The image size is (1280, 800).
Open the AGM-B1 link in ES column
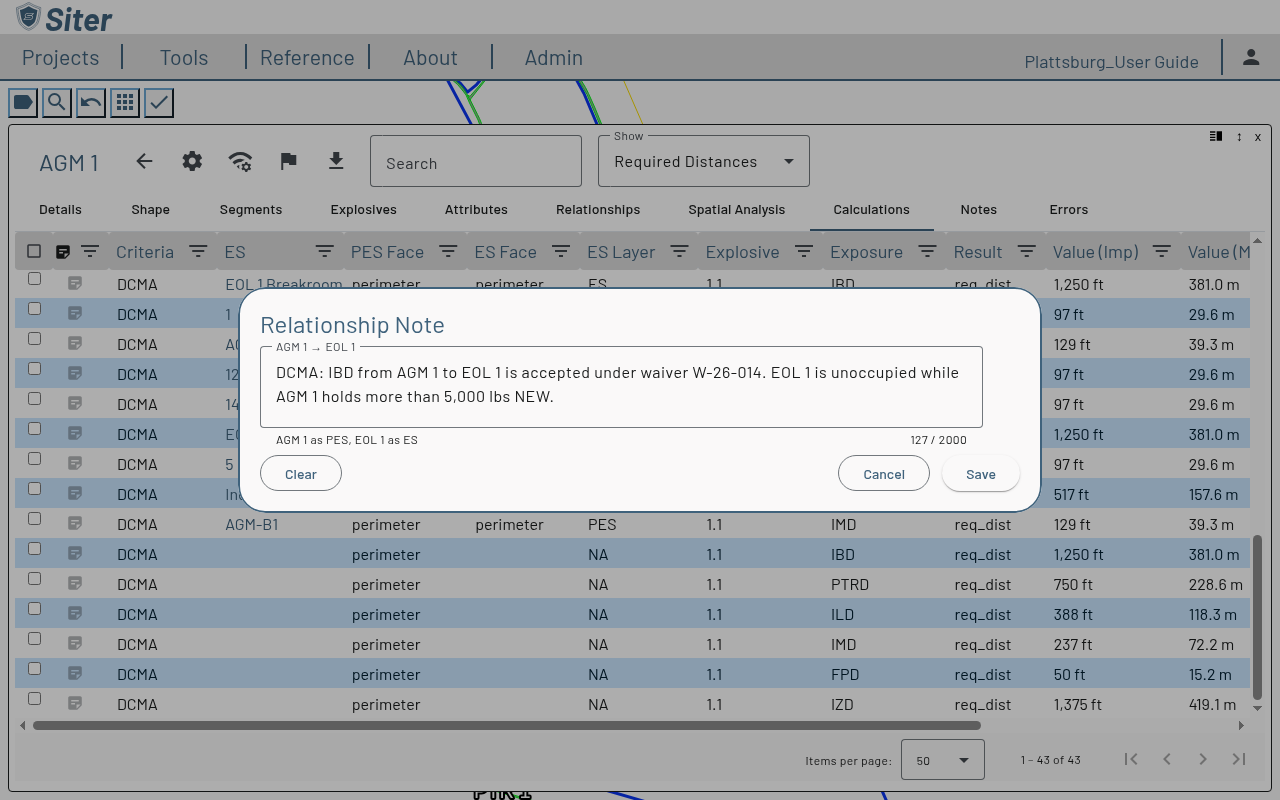(x=252, y=524)
